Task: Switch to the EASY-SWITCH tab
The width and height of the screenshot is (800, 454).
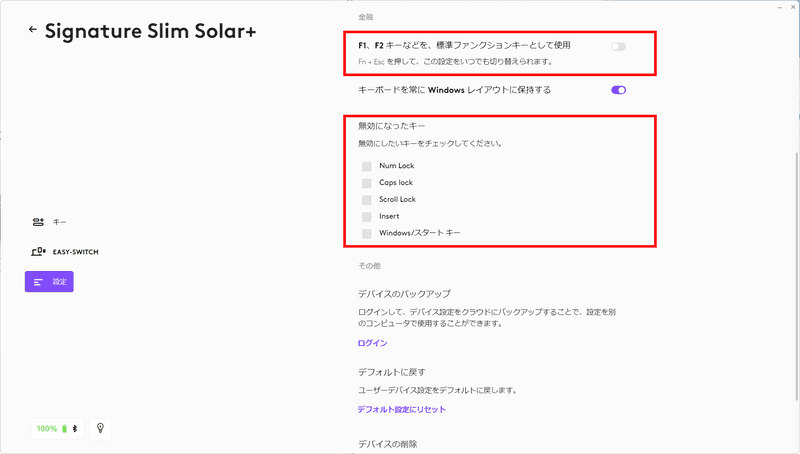Action: [75, 252]
